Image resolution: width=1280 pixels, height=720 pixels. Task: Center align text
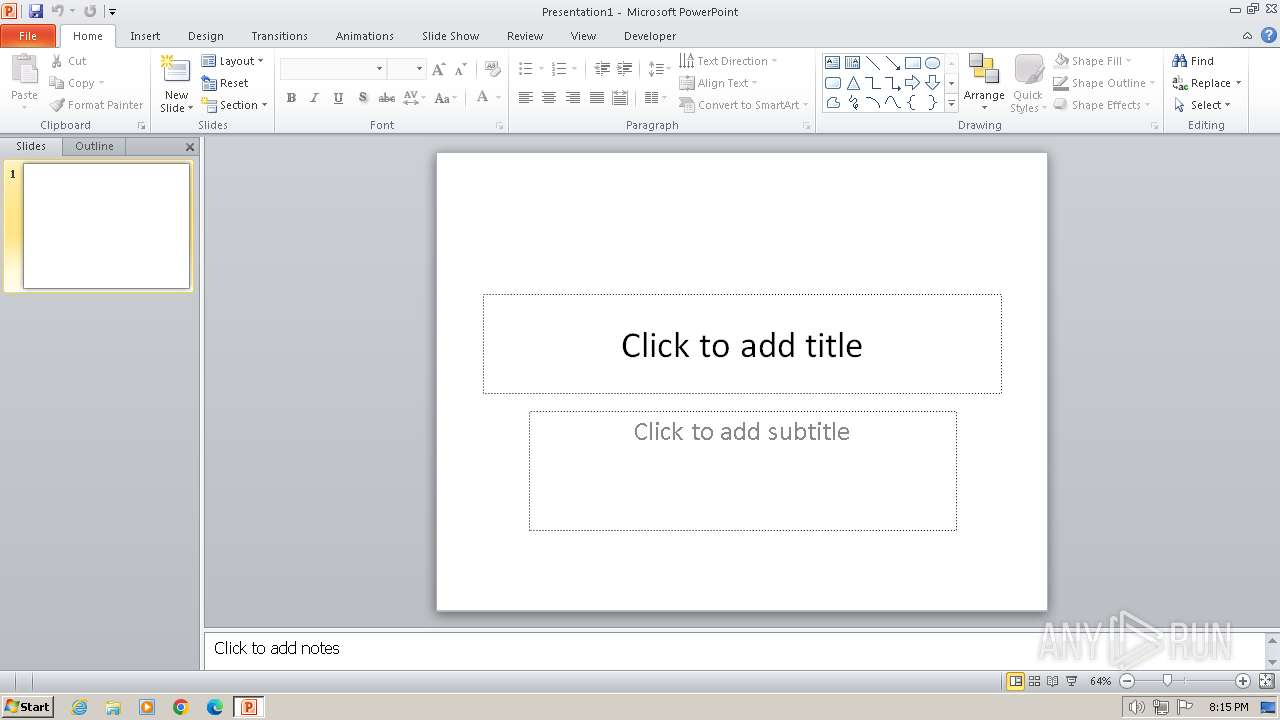(x=549, y=98)
